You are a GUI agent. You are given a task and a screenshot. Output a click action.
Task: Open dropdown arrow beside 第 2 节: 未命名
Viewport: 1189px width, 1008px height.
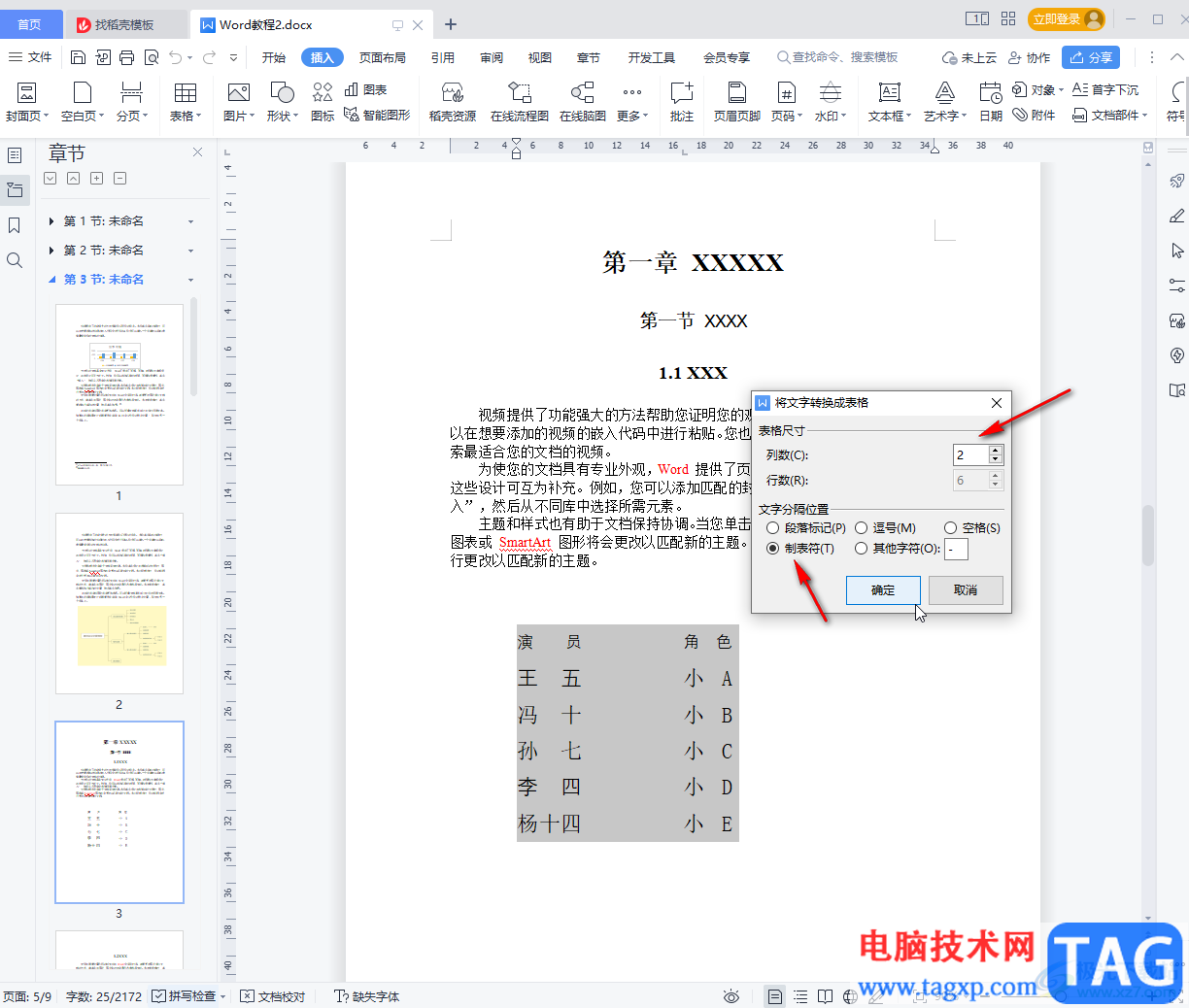[190, 251]
